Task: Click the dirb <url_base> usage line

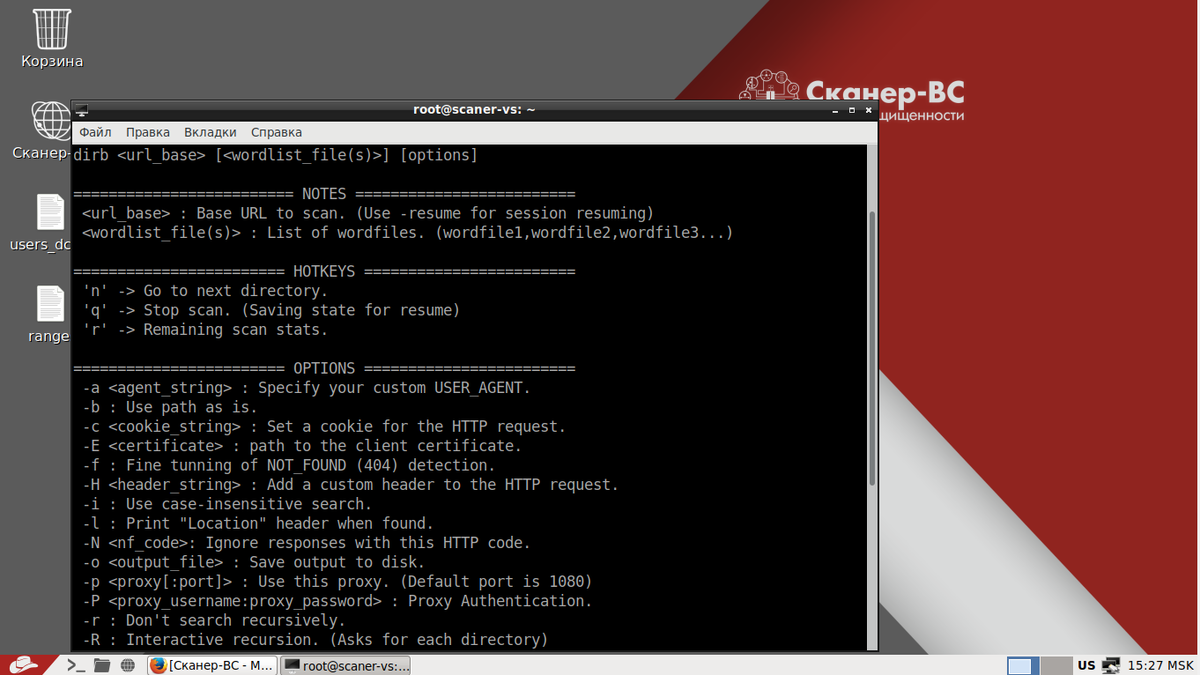Action: (276, 155)
